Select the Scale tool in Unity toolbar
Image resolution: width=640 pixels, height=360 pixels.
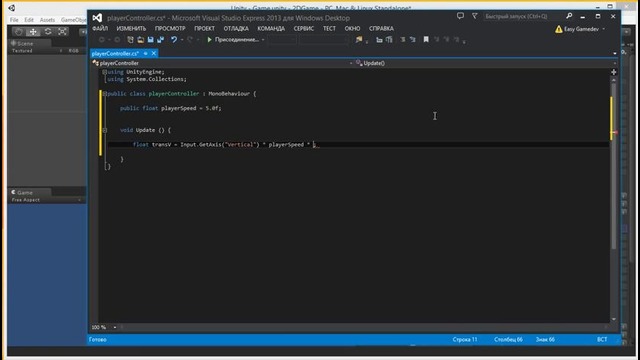point(62,32)
